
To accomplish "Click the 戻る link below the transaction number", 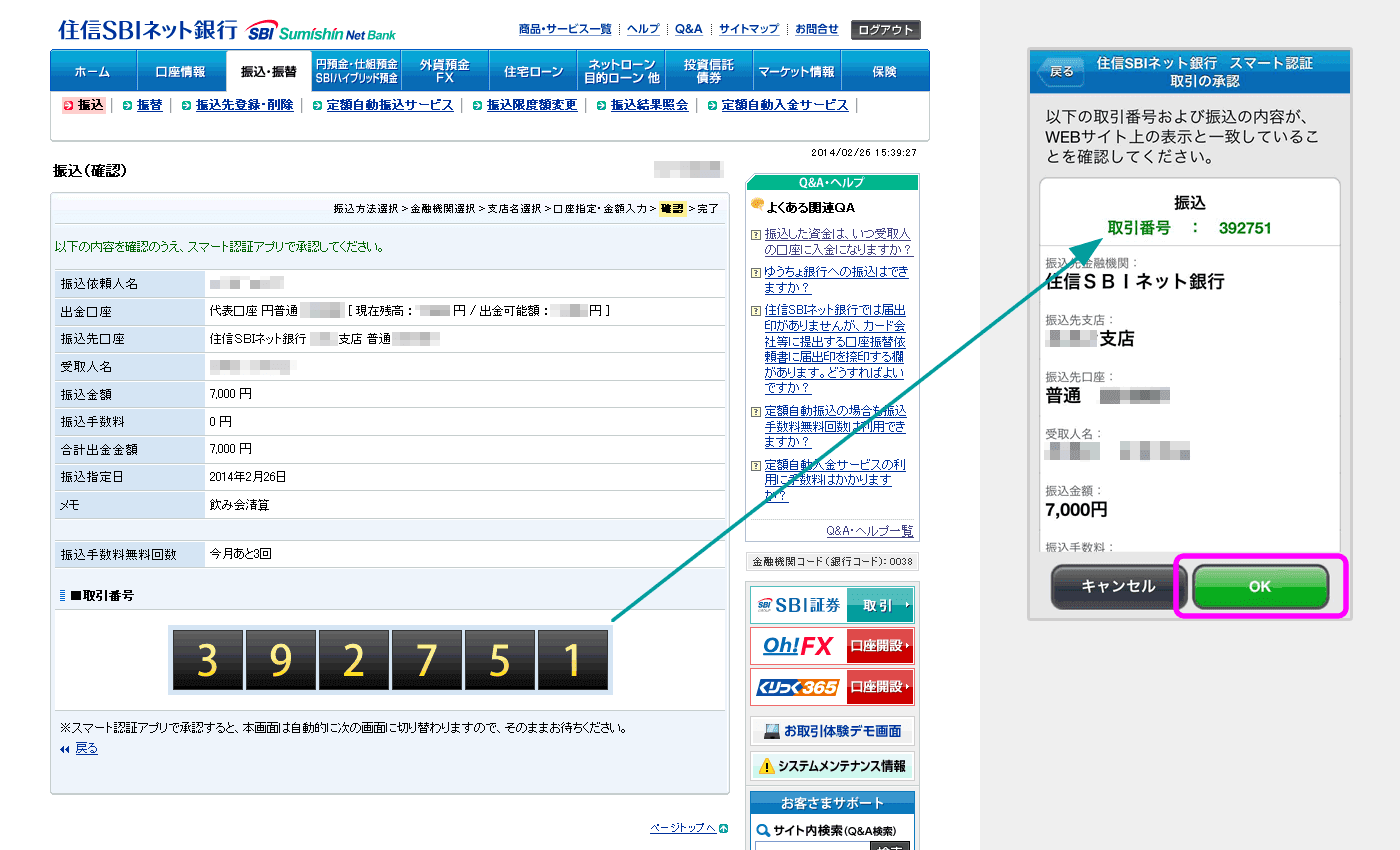I will pyautogui.click(x=86, y=748).
